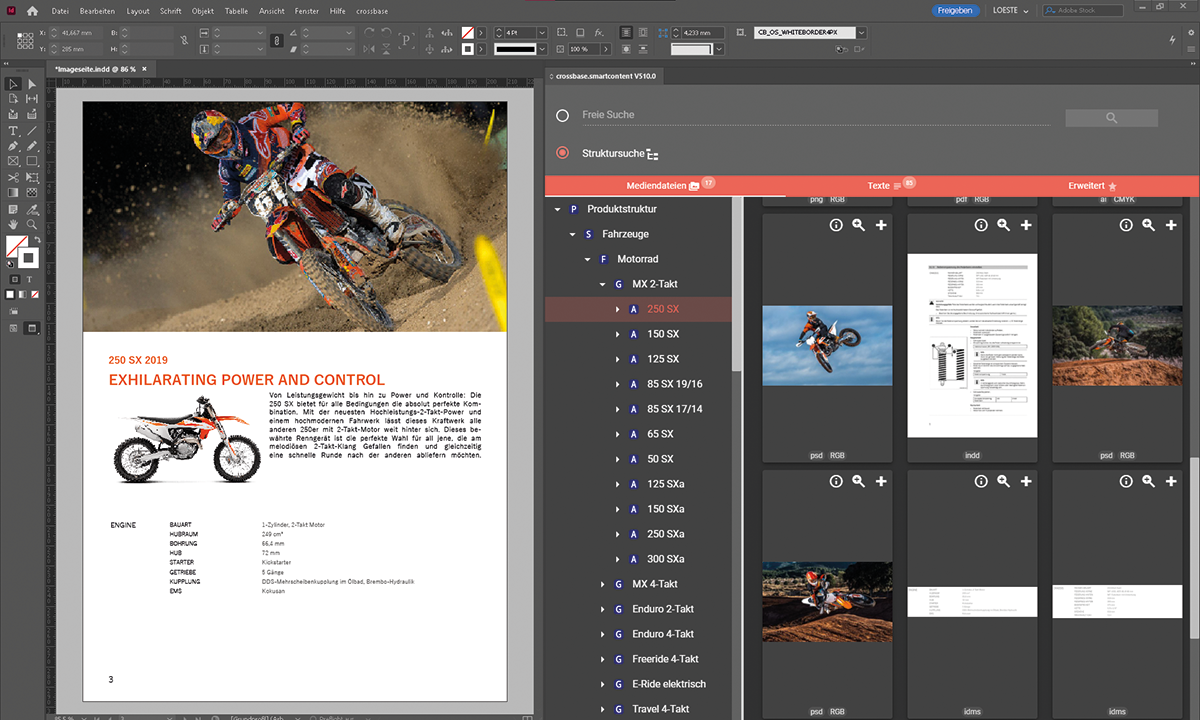This screenshot has height=720, width=1200.
Task: Toggle formatting affects container button
Action: (13, 280)
